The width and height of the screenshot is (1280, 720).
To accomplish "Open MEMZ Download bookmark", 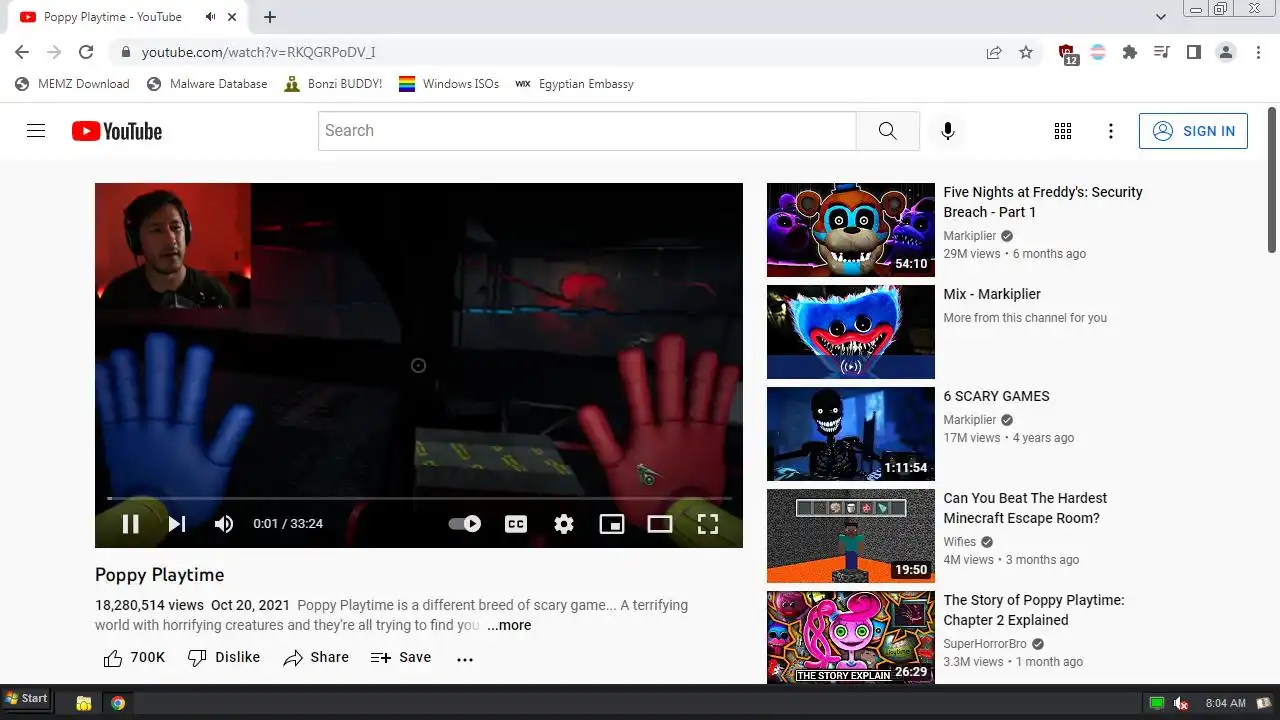I will 72,84.
